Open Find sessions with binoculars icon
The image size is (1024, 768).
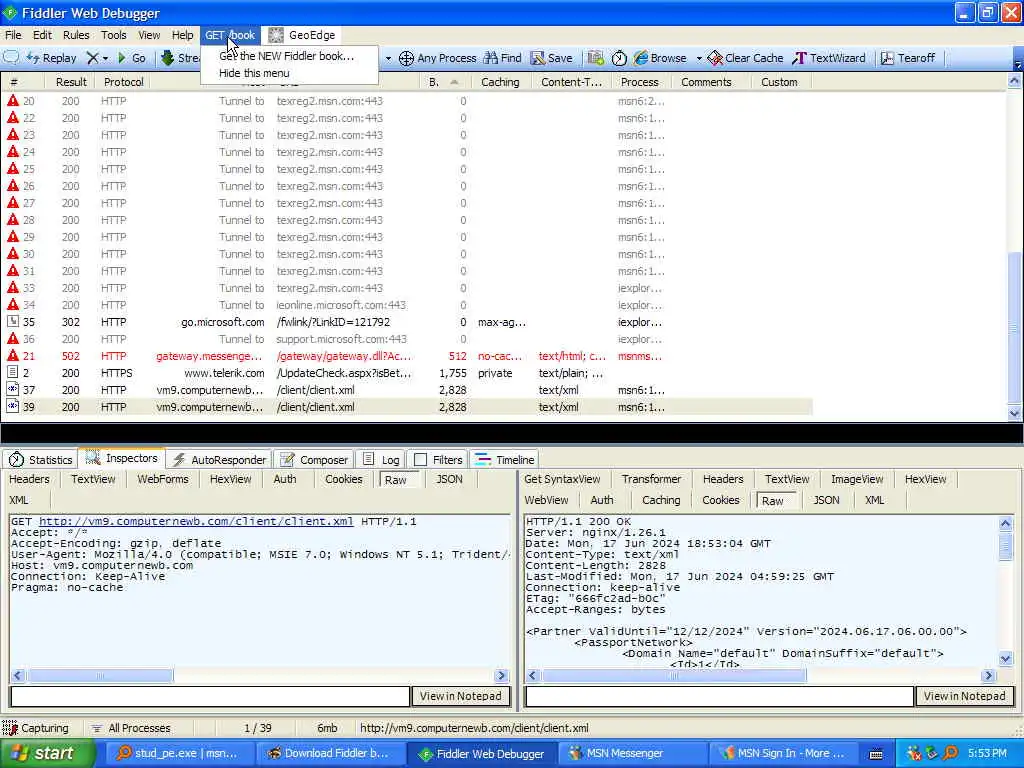[x=502, y=58]
